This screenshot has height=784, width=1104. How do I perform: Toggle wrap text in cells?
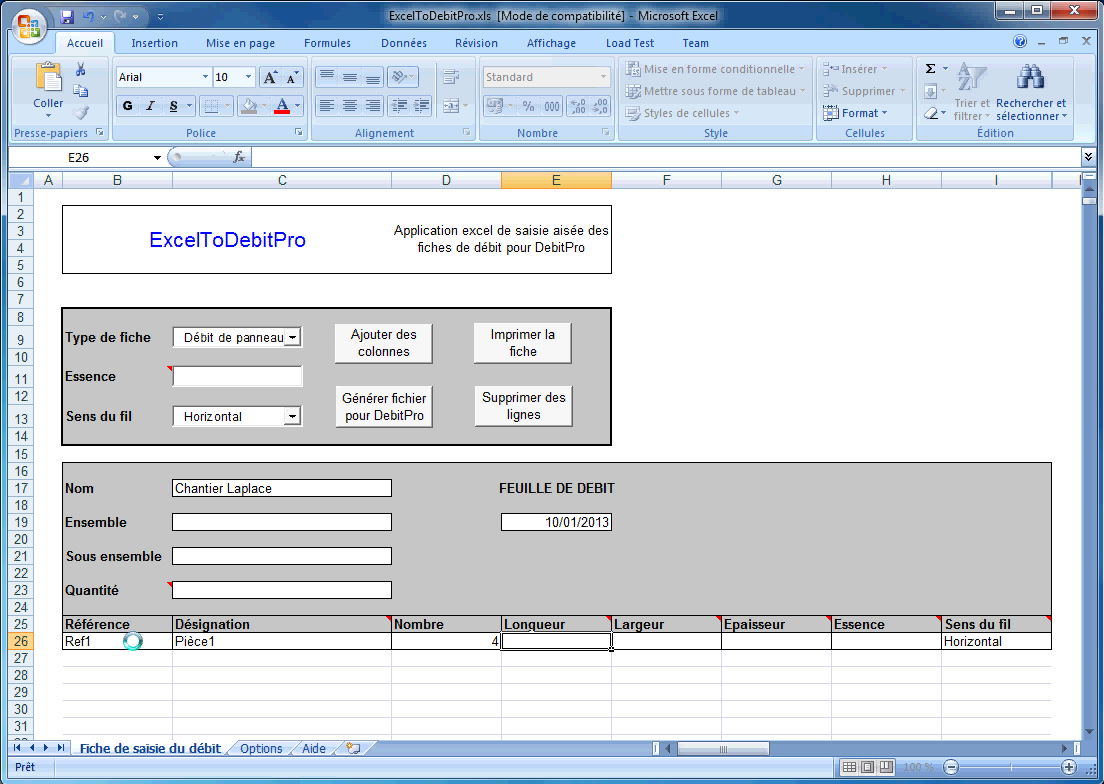coord(451,77)
